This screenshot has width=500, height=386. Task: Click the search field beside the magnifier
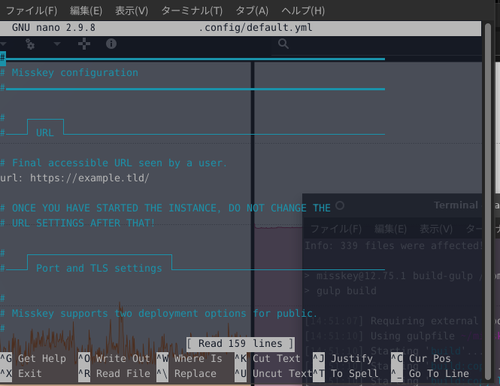pos(377,44)
